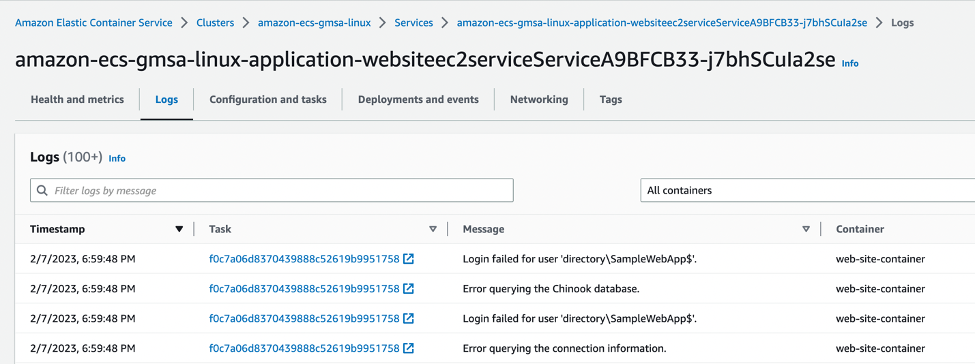Click the magnifier icon in the filter box
Viewport: 977px width, 364px height.
[x=42, y=190]
